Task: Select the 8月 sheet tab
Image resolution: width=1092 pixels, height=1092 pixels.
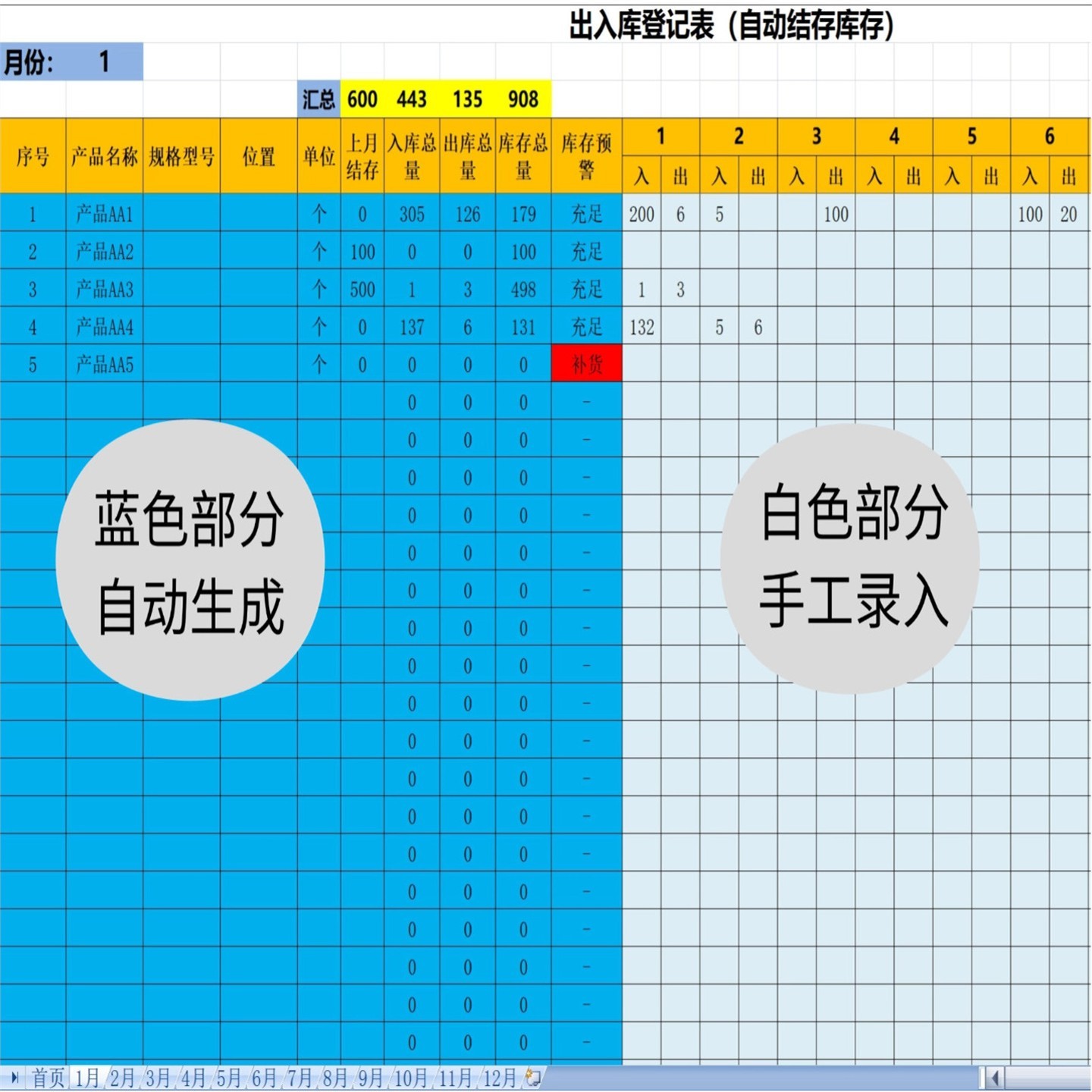Action: point(334,1078)
